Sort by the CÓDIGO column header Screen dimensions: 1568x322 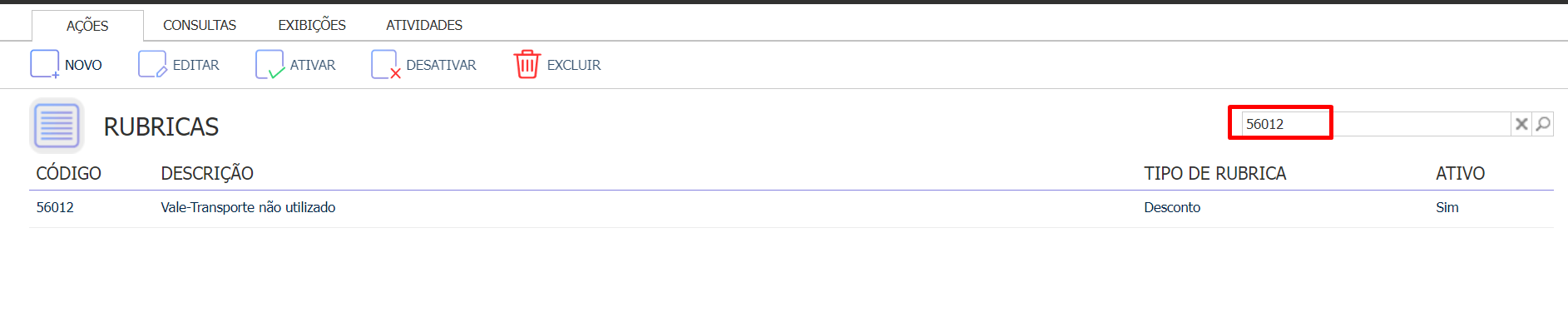pos(69,173)
